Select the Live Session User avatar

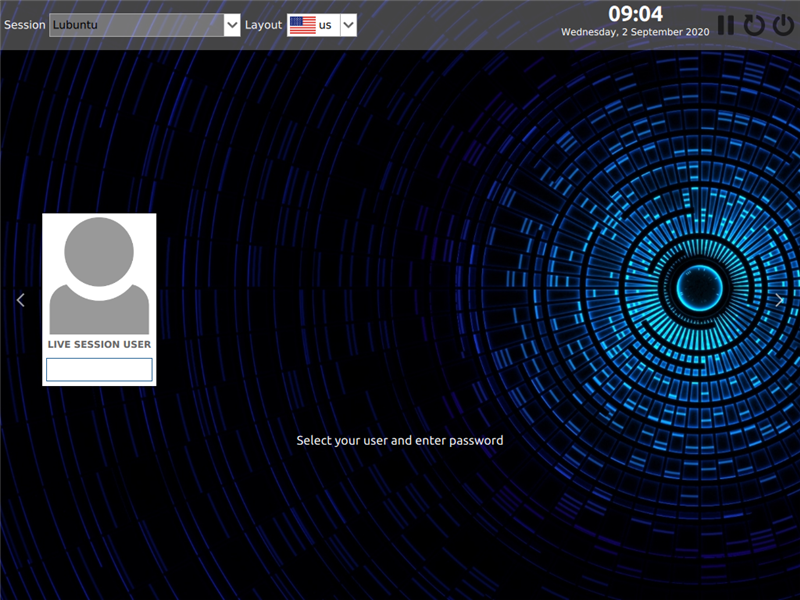pos(99,276)
